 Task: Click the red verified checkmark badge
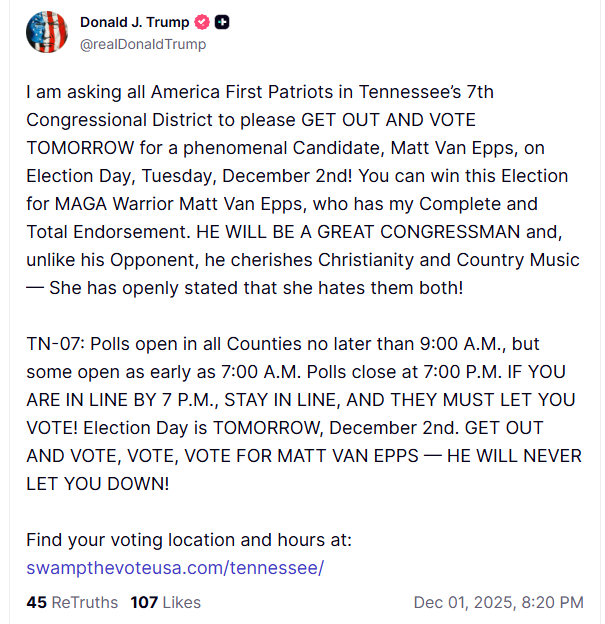[x=199, y=23]
